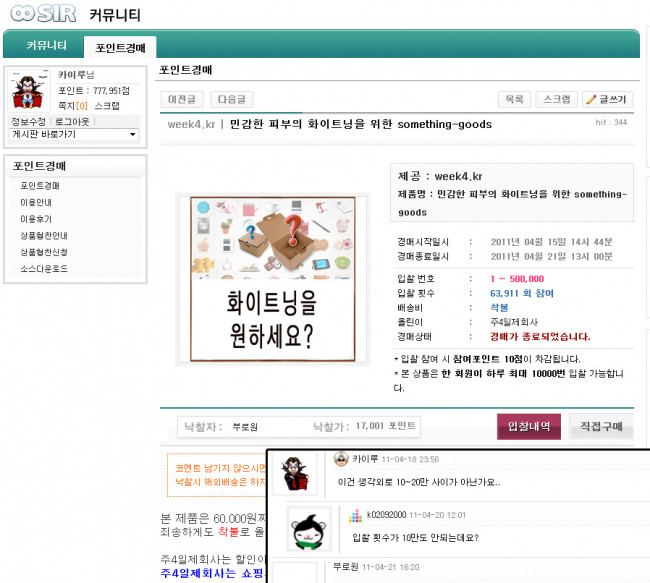Screen dimensions: 650x583
Task: Click the colorful level icon beside k02092000
Action: tap(355, 515)
